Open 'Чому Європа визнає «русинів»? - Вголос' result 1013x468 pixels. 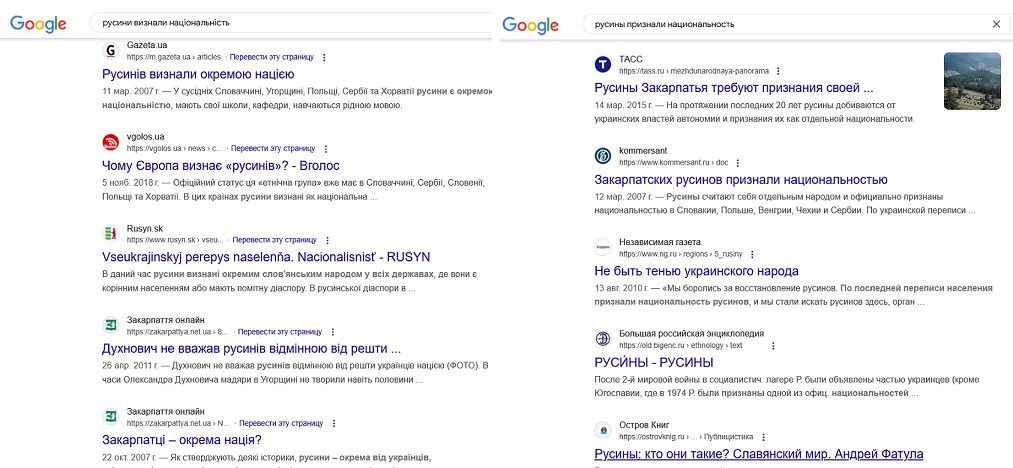[x=221, y=165]
